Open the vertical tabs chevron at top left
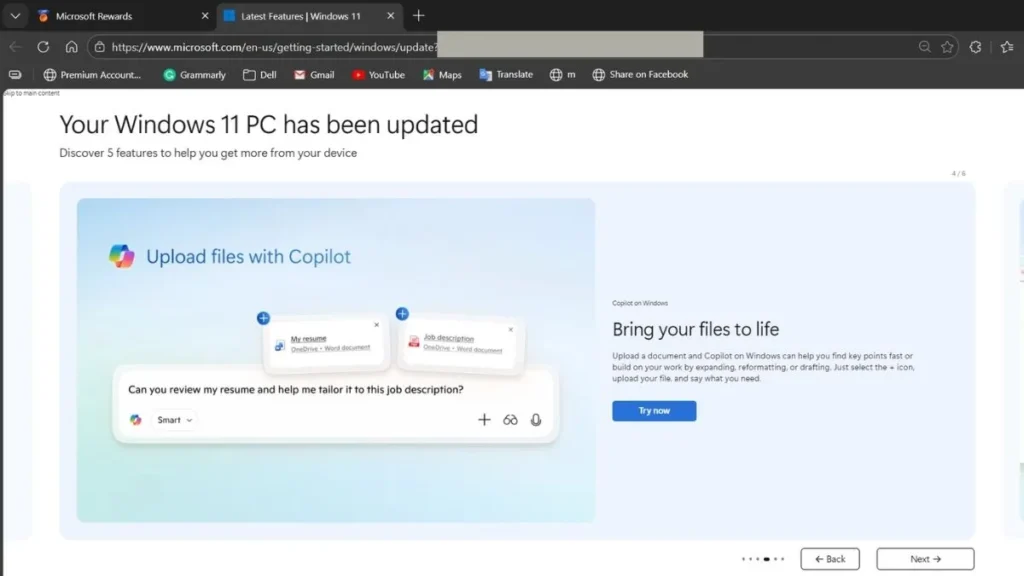The image size is (1024, 576). coord(15,16)
